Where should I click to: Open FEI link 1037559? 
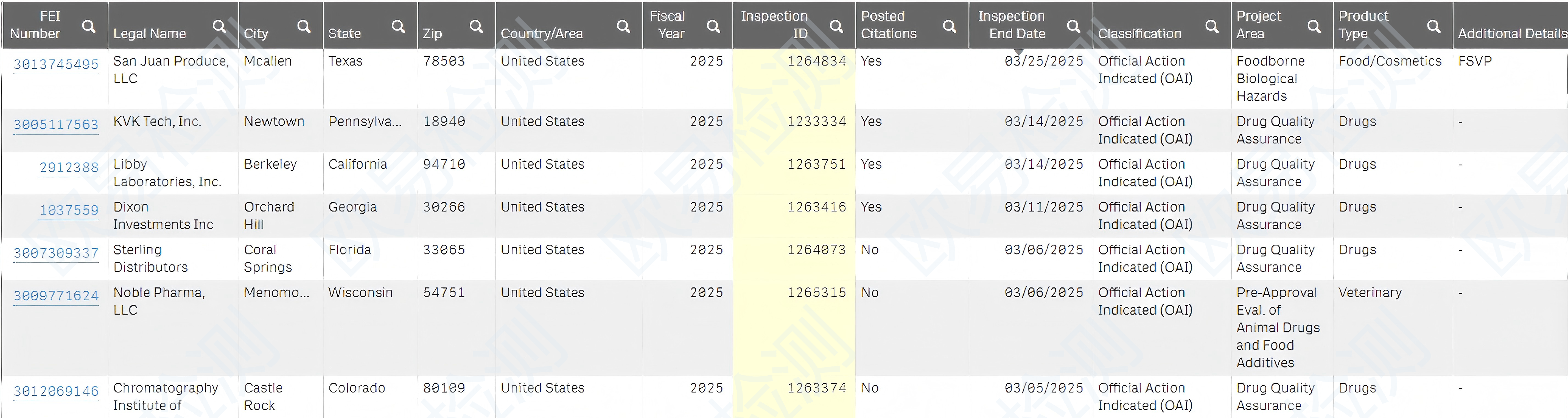tap(69, 210)
